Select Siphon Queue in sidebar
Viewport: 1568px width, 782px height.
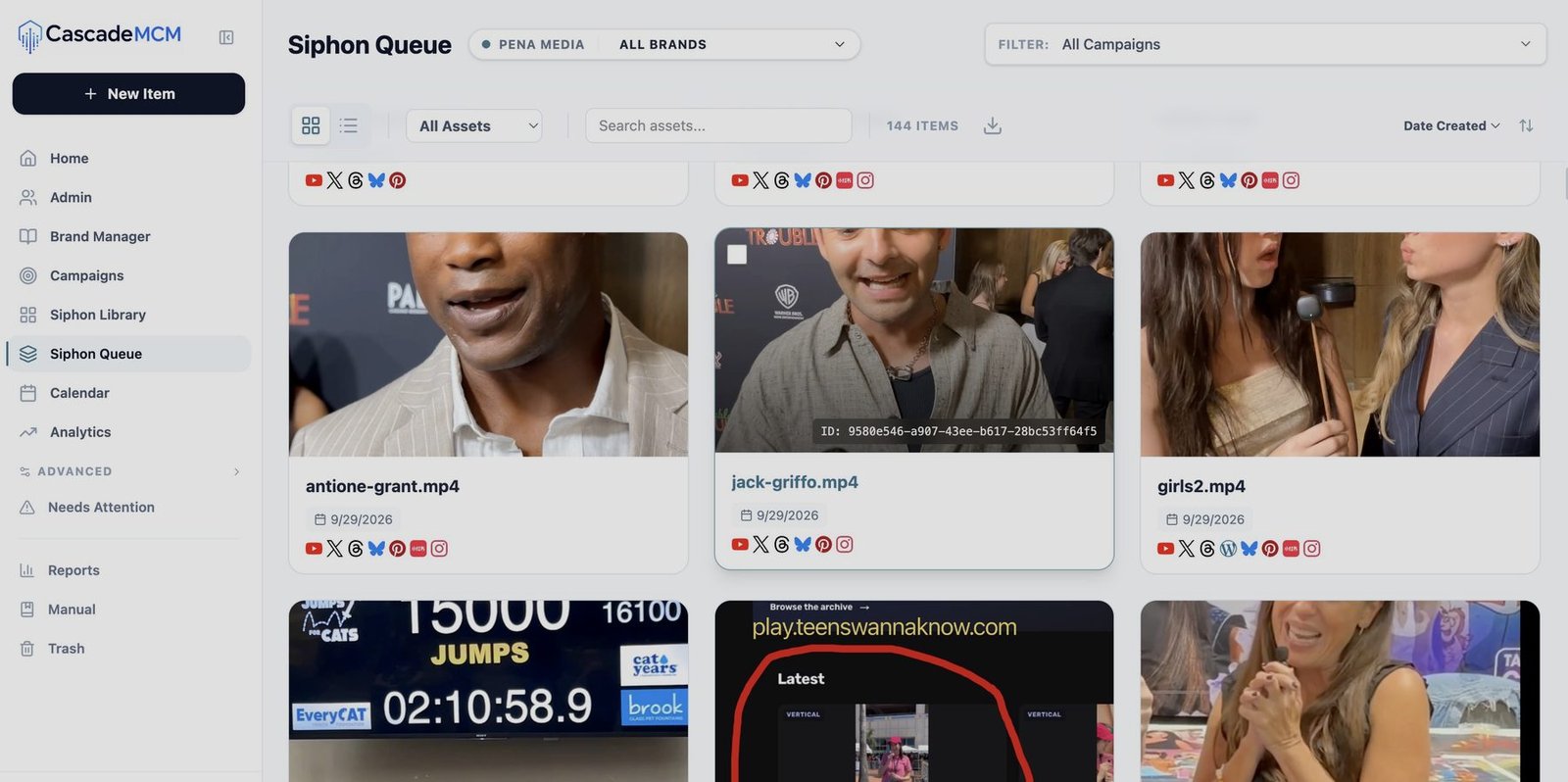click(128, 354)
